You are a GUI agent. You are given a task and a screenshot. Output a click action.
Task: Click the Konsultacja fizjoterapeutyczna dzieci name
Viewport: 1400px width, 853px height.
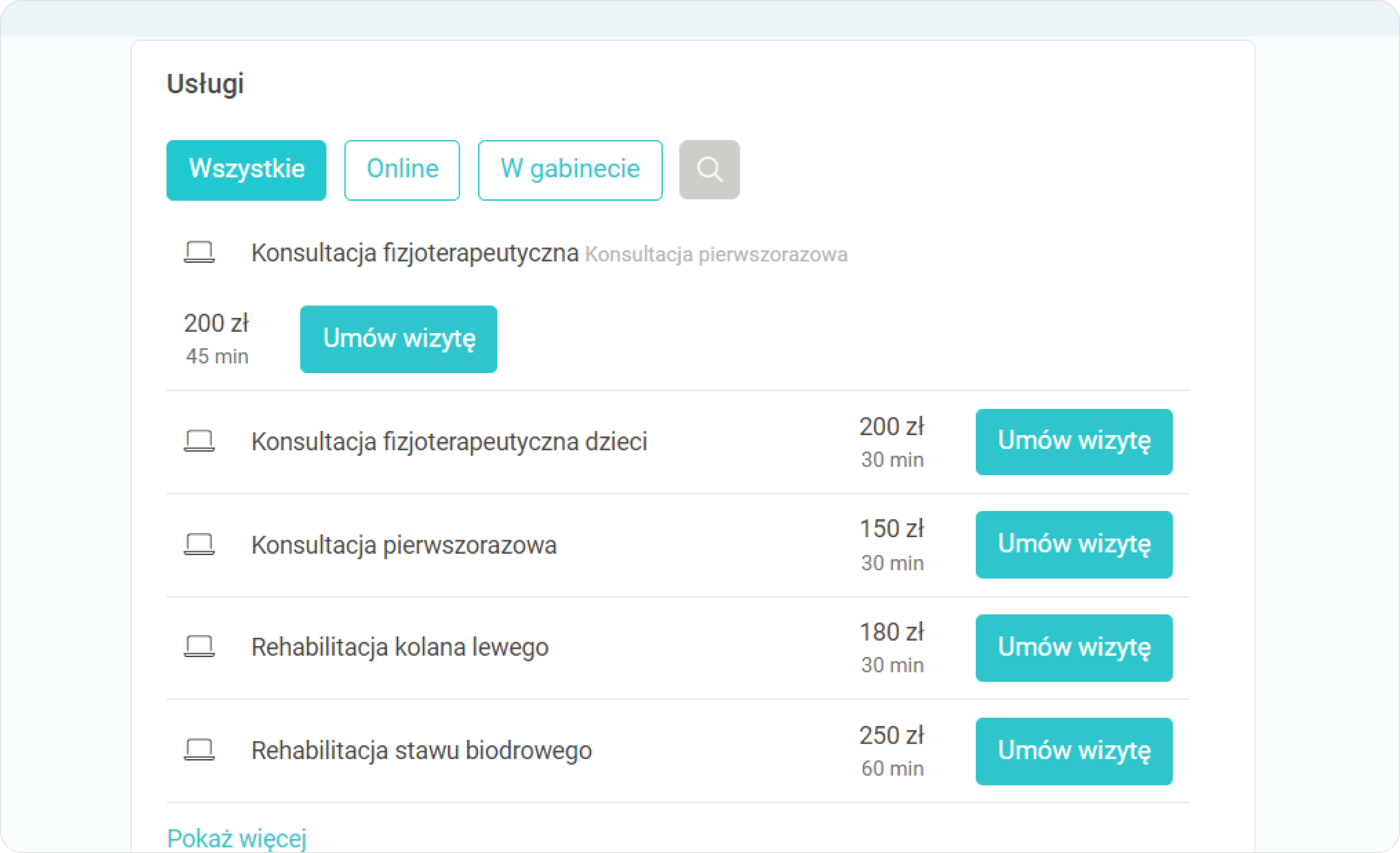click(x=450, y=441)
